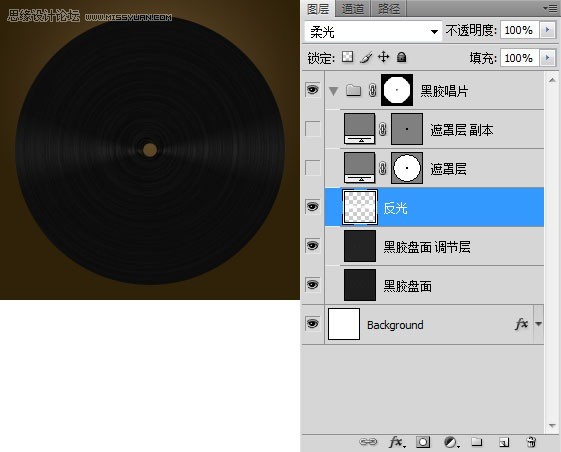Hide the Background layer
This screenshot has width=561, height=452.
coord(312,324)
